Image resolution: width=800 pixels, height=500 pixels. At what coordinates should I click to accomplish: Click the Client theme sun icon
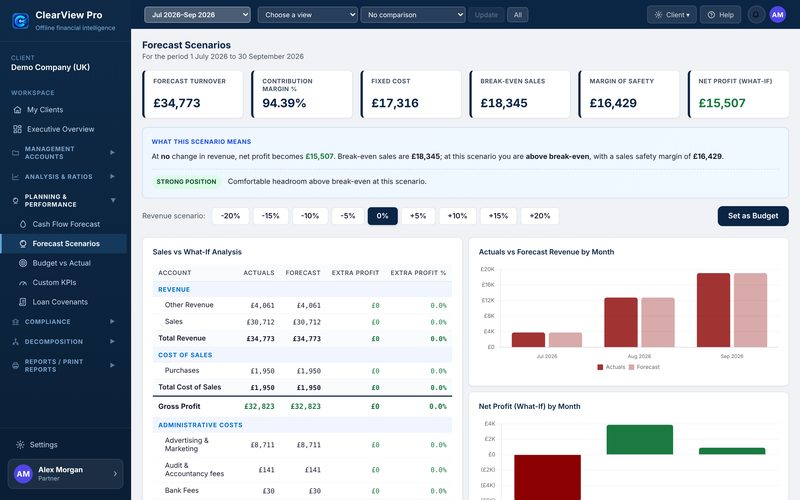pyautogui.click(x=659, y=15)
